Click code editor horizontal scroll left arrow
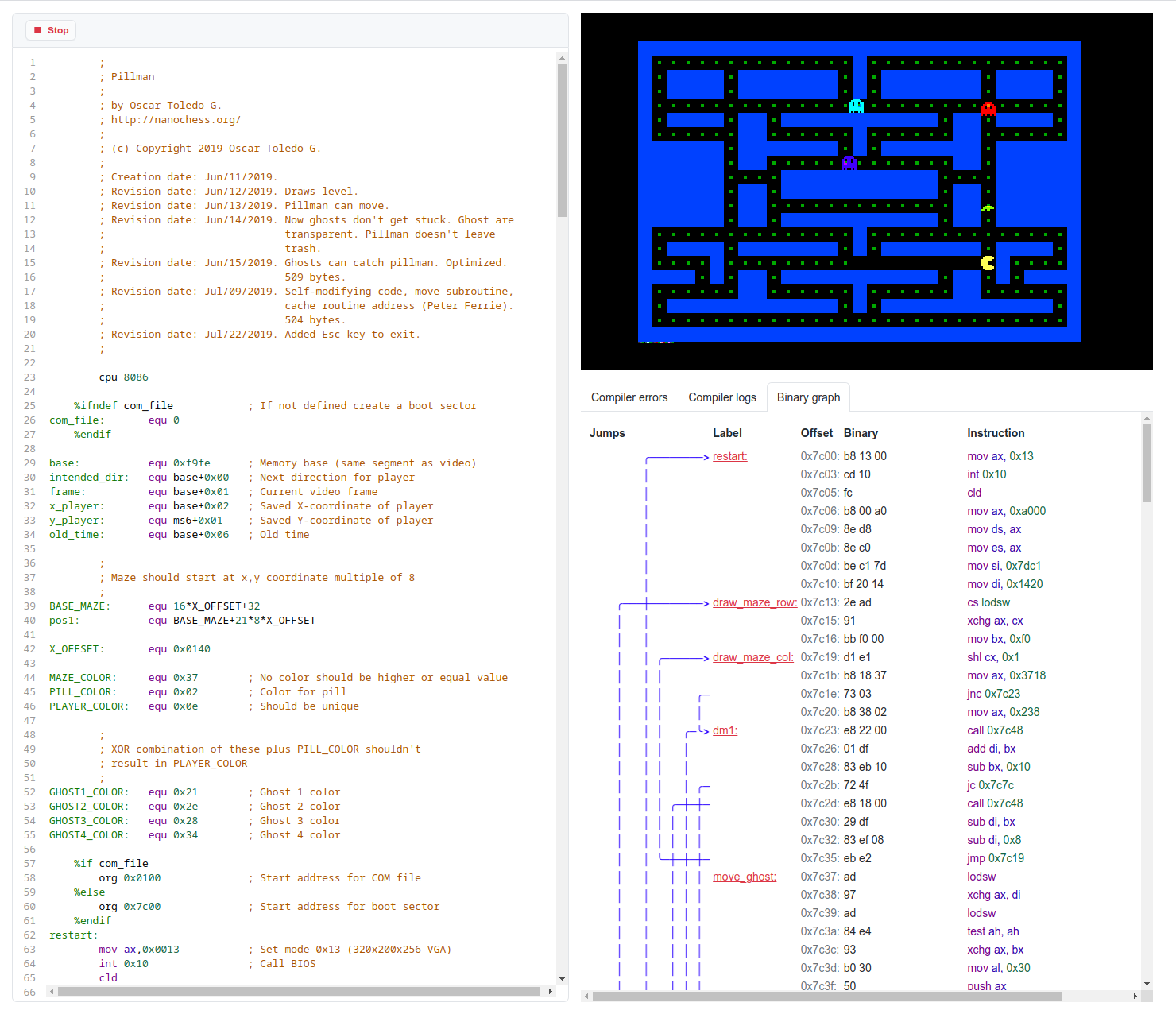1176x1018 pixels. pos(52,991)
